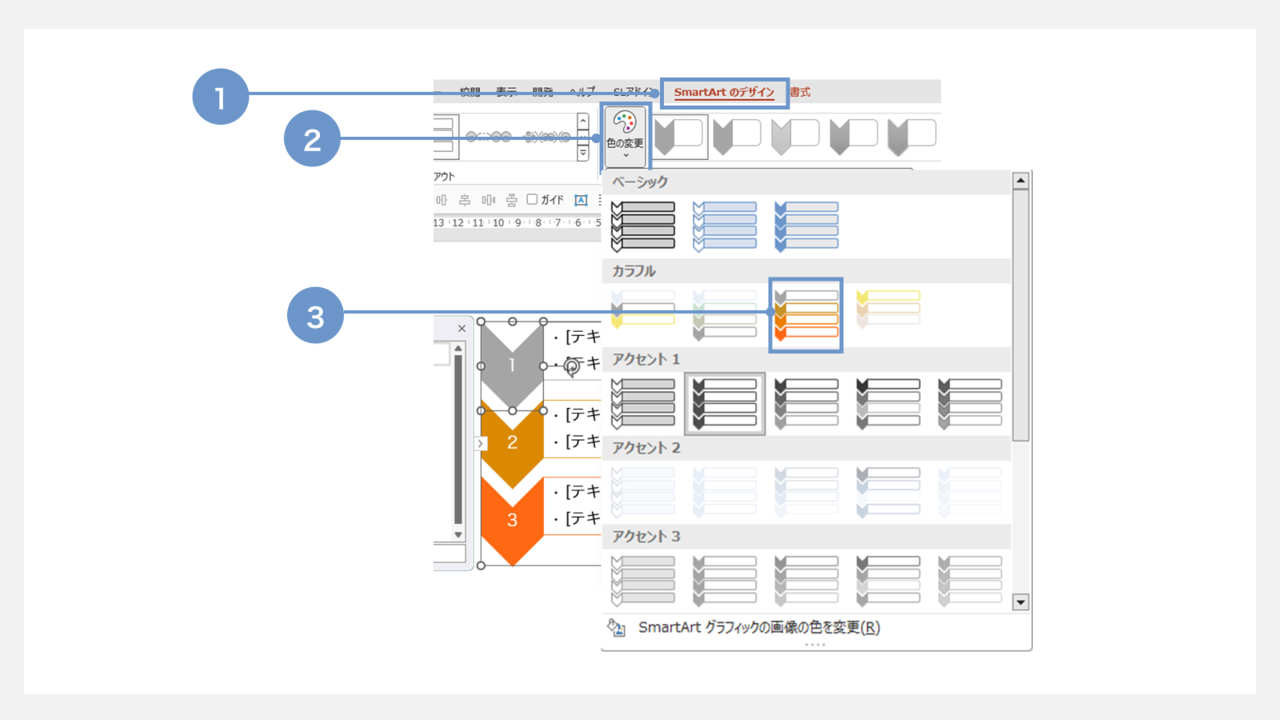Click the text box icon next to ガイド
Screen dimensions: 1280x720
pos(581,199)
